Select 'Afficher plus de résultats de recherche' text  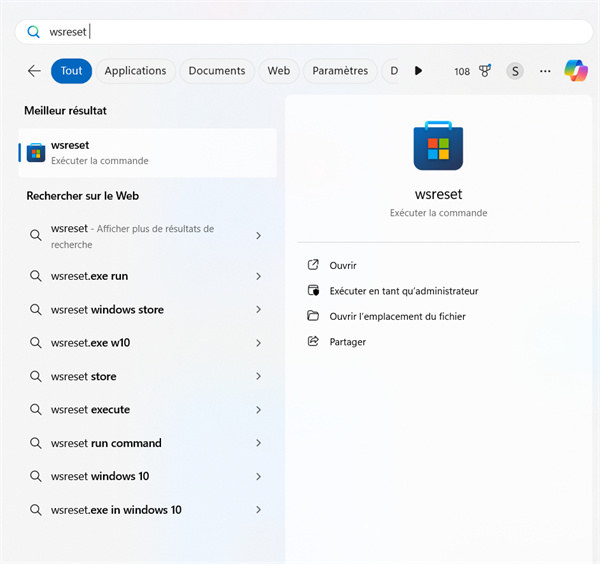click(132, 236)
